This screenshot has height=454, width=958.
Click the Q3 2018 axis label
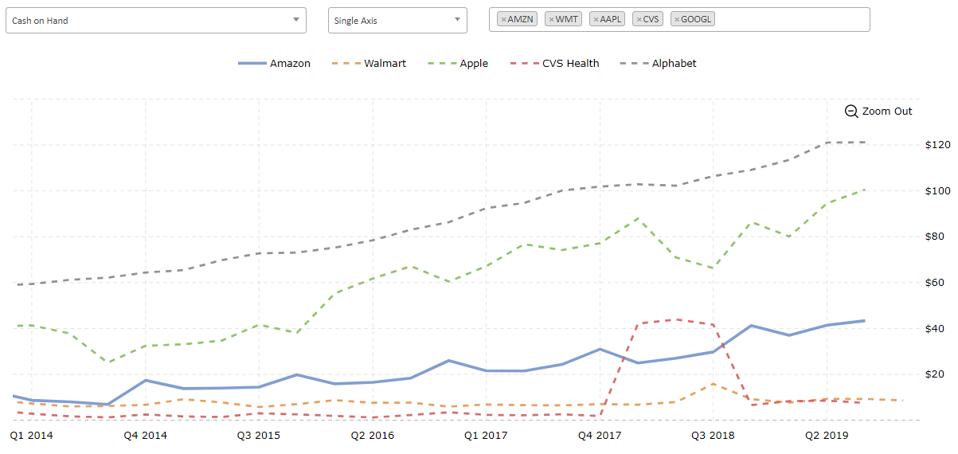(713, 436)
